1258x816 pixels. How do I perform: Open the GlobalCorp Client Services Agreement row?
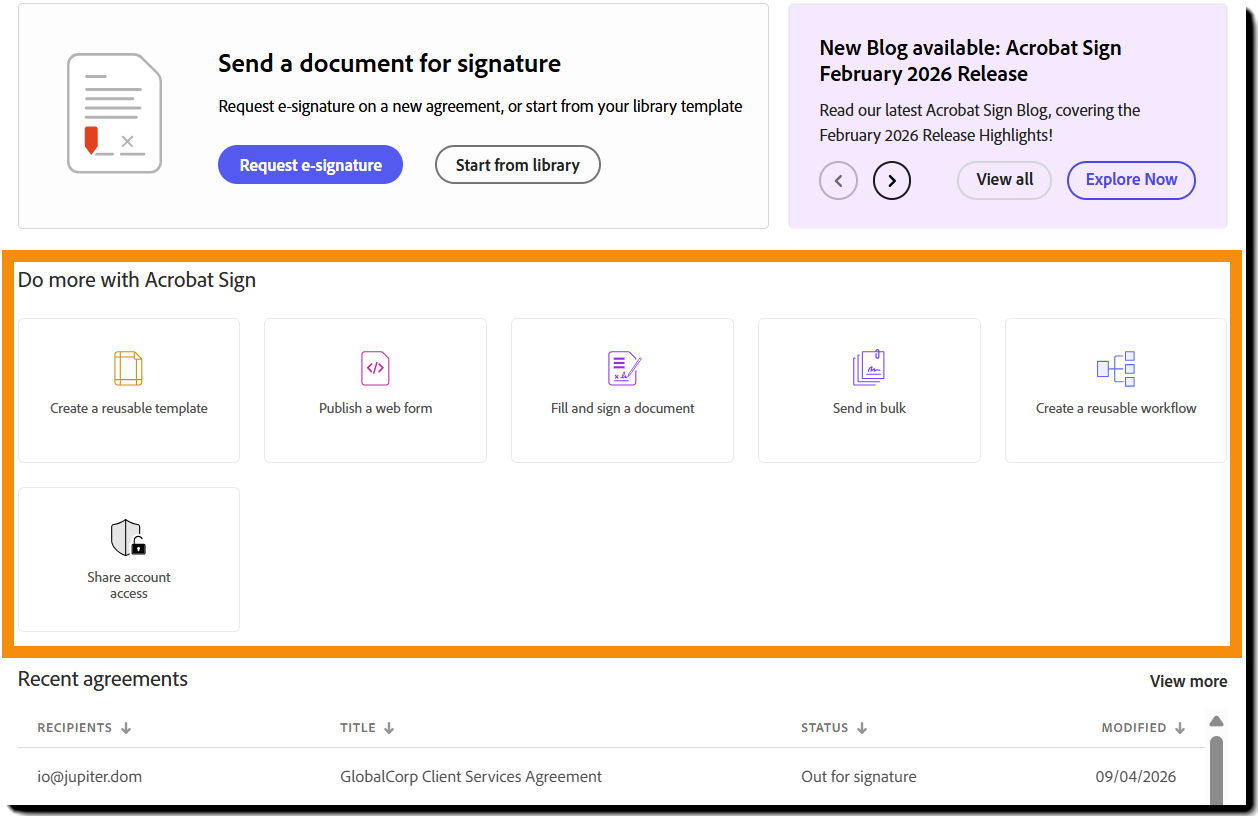point(471,776)
